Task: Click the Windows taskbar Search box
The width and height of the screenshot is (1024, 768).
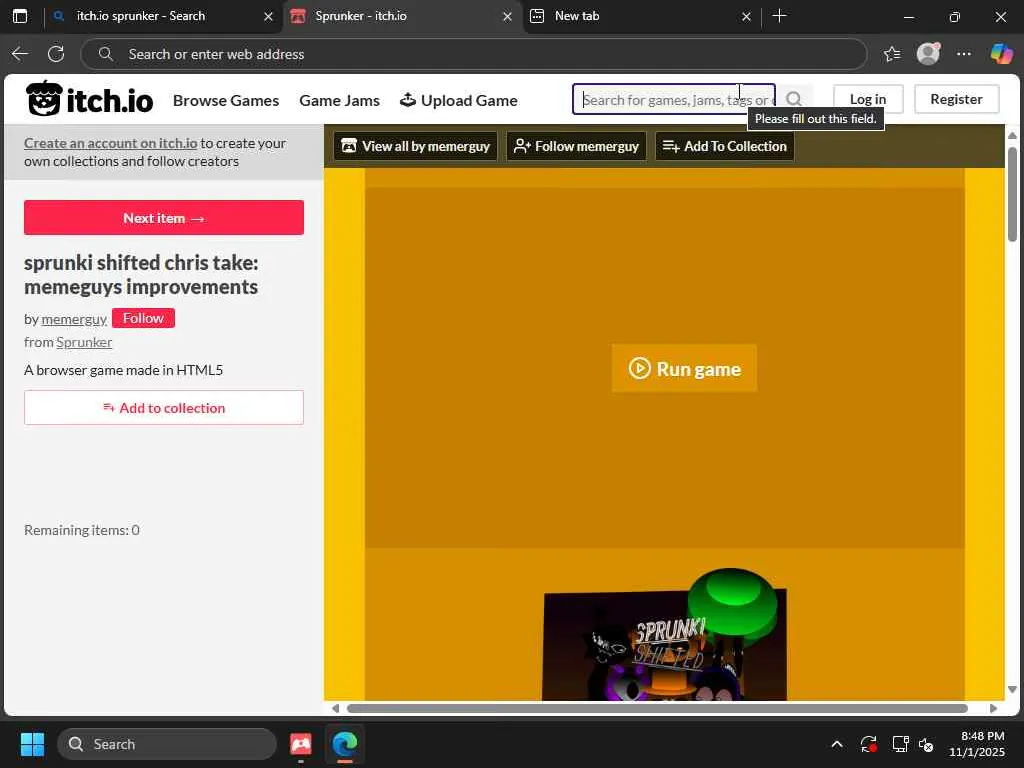Action: tap(167, 744)
